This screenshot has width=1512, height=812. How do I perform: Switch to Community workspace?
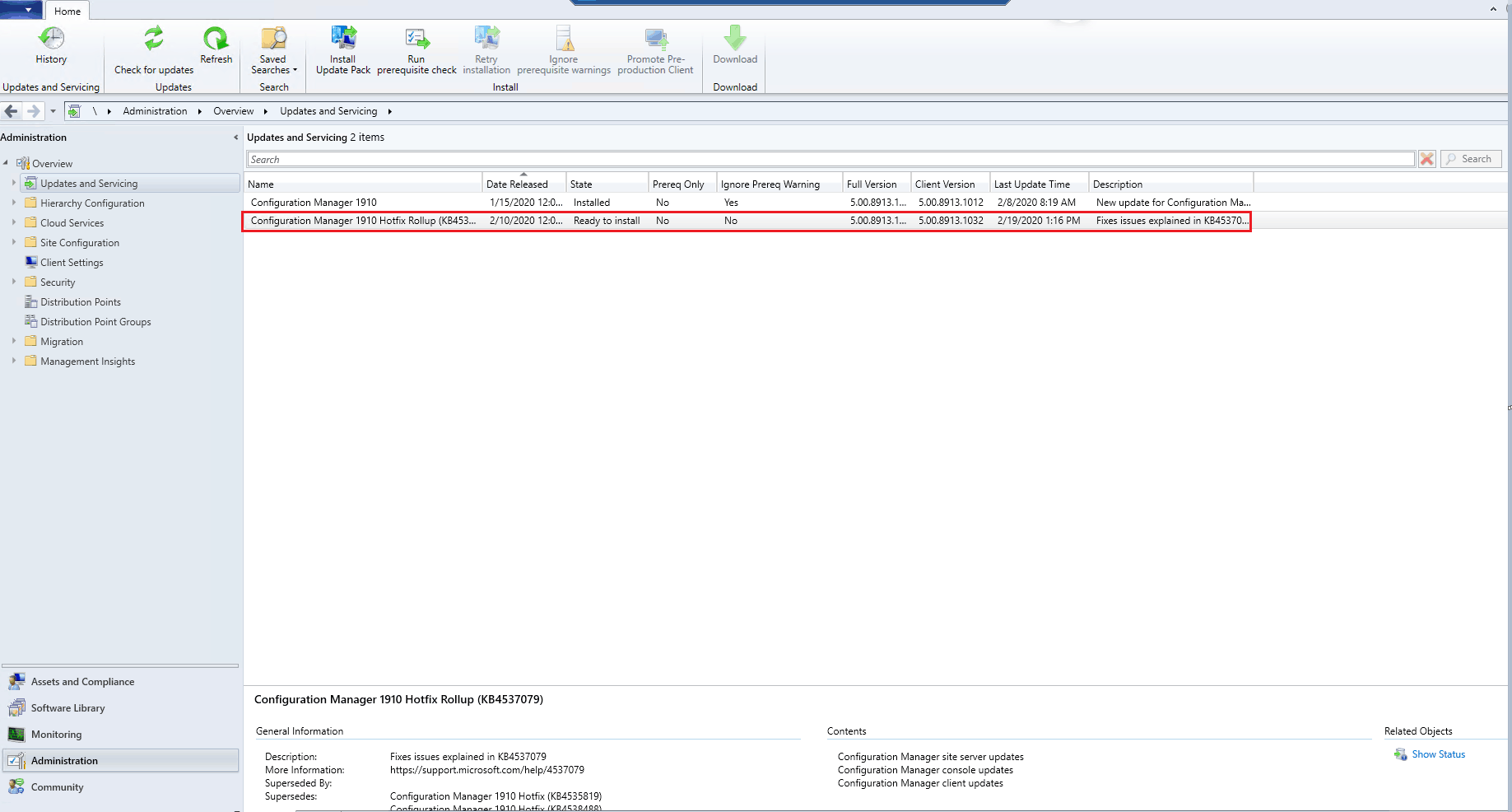[120, 786]
